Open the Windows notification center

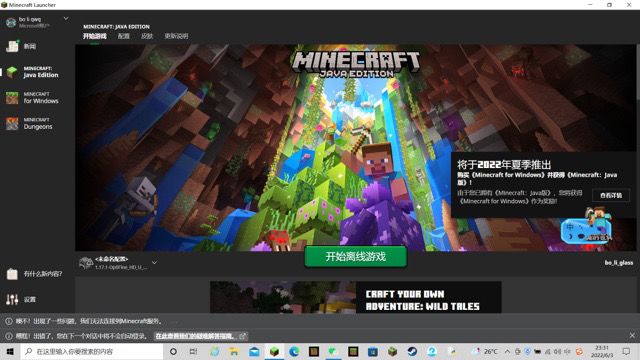626,351
